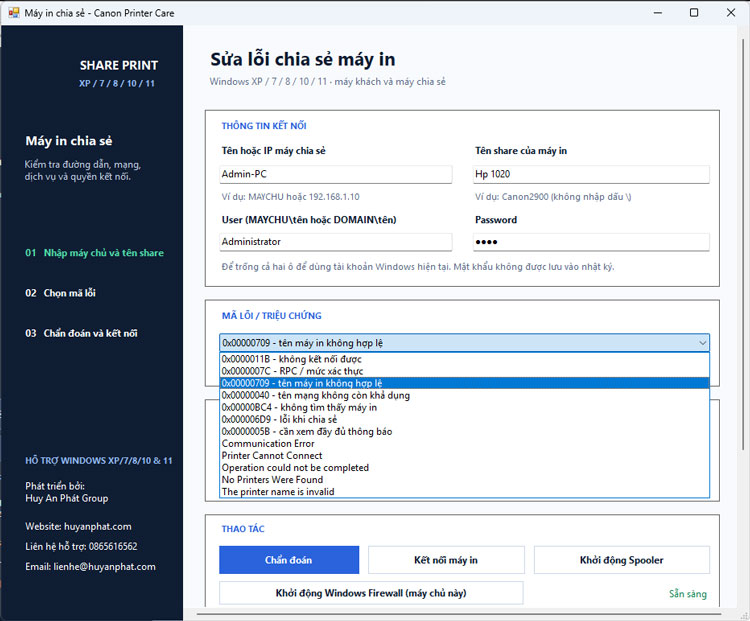This screenshot has width=750, height=621.
Task: Click the Sẵn sàng status text
Action: coord(688,594)
